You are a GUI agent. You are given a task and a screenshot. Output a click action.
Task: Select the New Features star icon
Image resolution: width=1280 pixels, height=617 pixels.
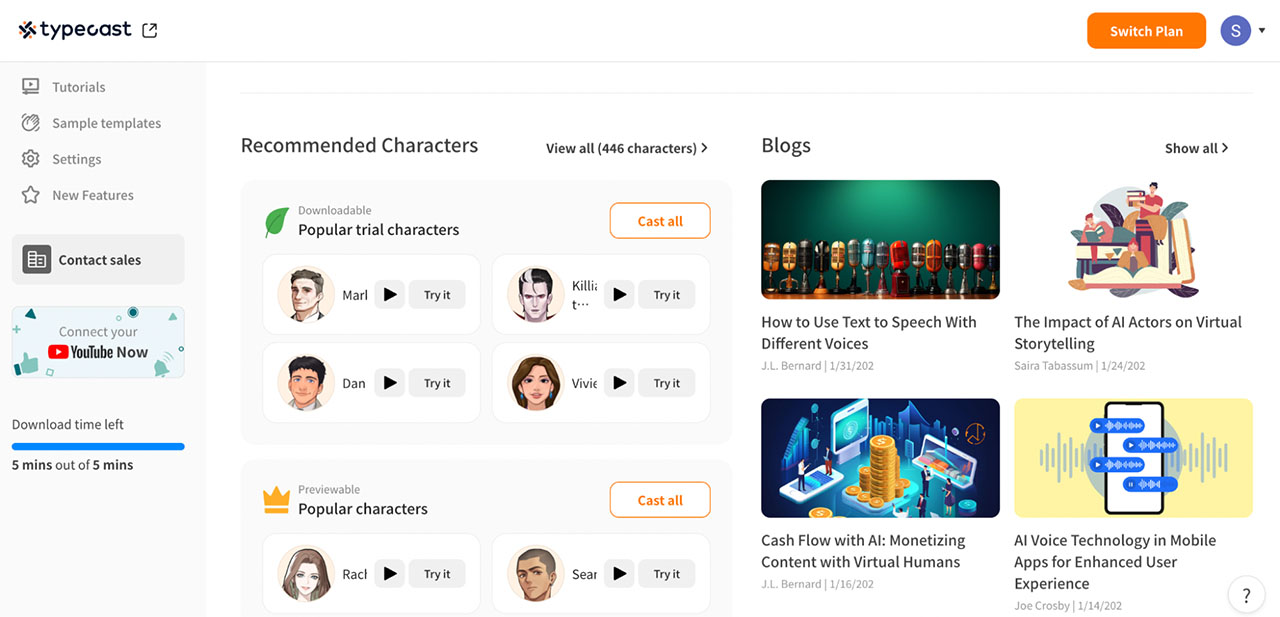(31, 194)
